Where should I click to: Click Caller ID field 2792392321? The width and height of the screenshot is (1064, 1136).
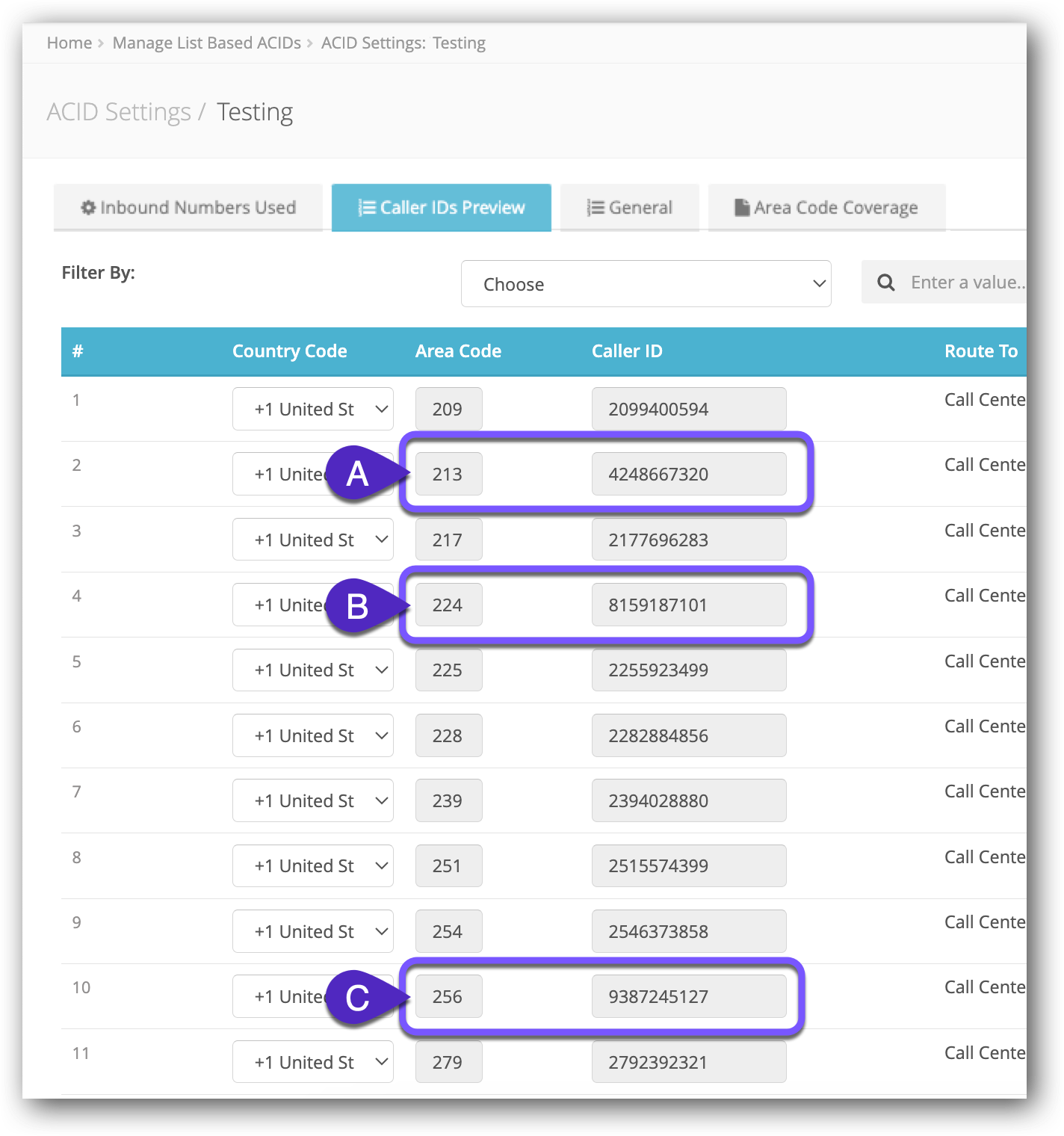click(x=689, y=1062)
